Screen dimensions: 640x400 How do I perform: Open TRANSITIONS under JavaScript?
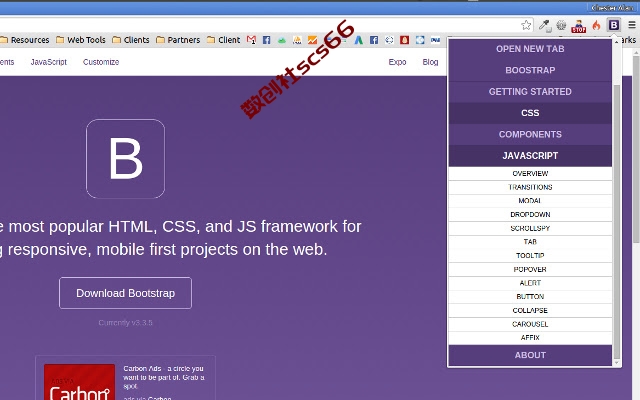pos(530,187)
